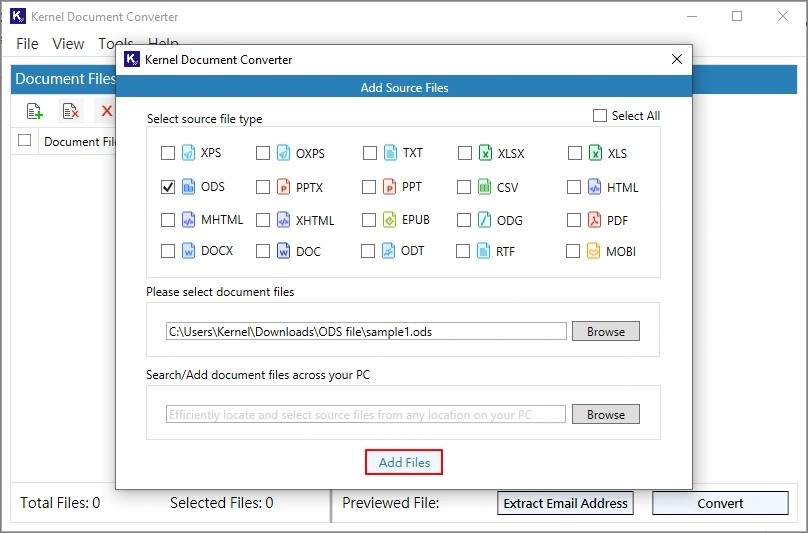Click the Extract Email Address button
Image resolution: width=808 pixels, height=533 pixels.
point(565,503)
